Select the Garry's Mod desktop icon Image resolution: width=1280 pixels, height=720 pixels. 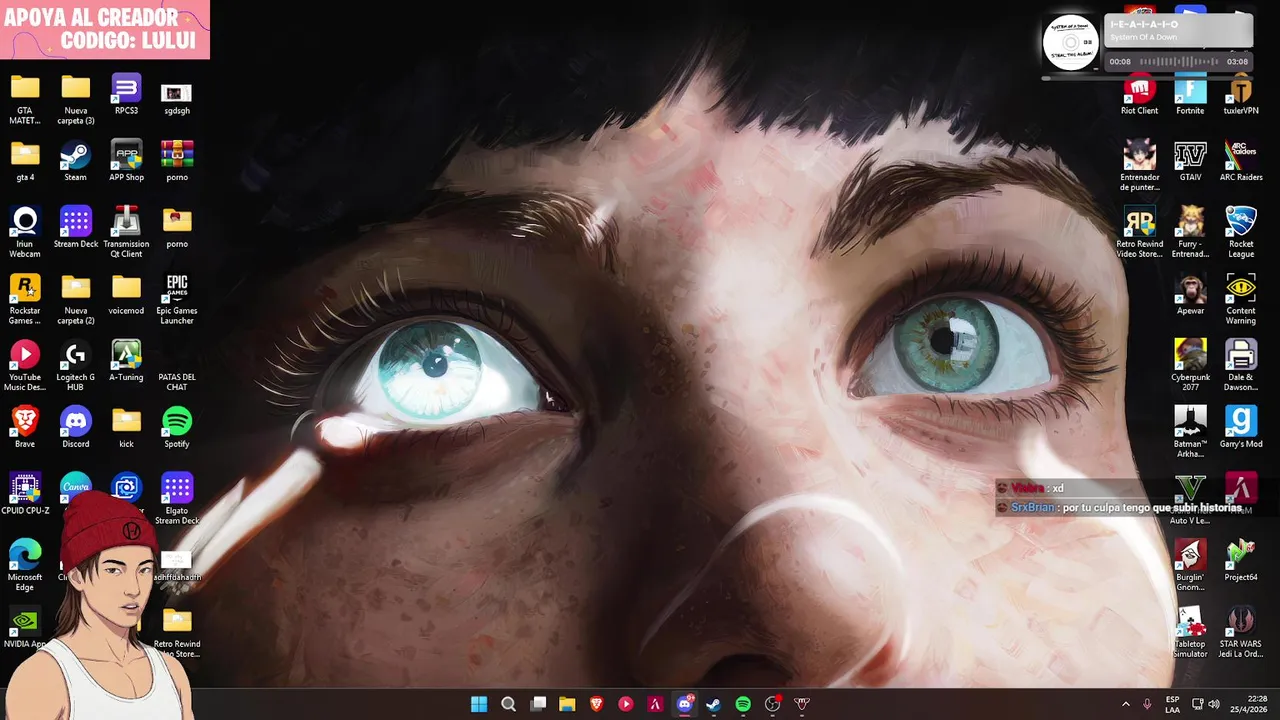[1241, 428]
